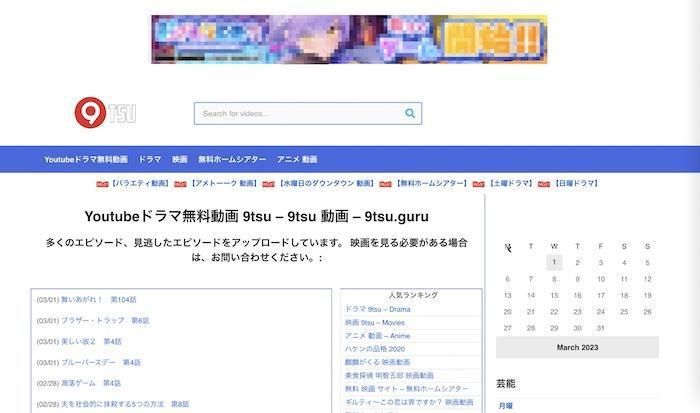Go to 無料ホームシアター in the nav bar
The width and height of the screenshot is (700, 413).
click(232, 159)
